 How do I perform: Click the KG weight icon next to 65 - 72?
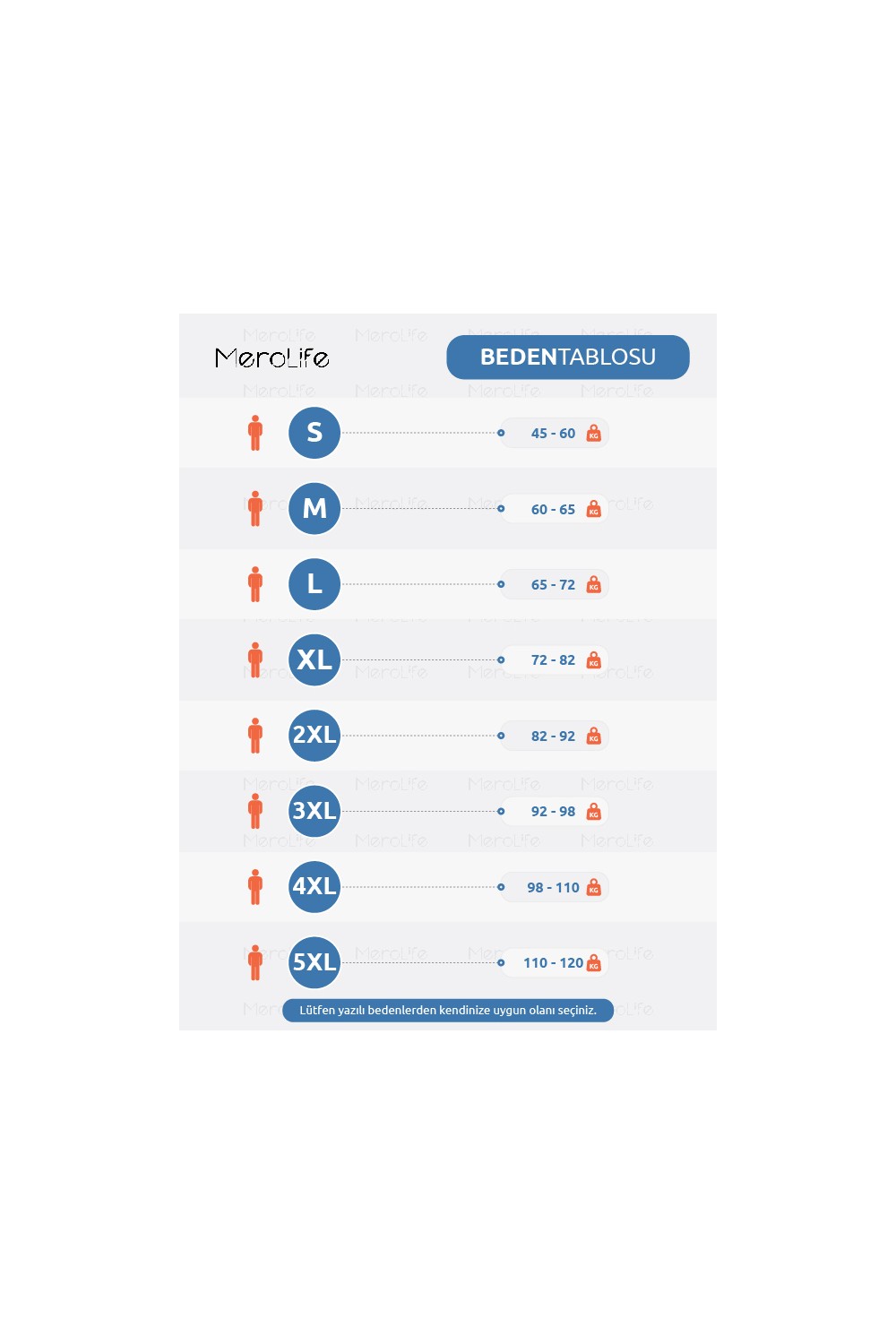[593, 585]
